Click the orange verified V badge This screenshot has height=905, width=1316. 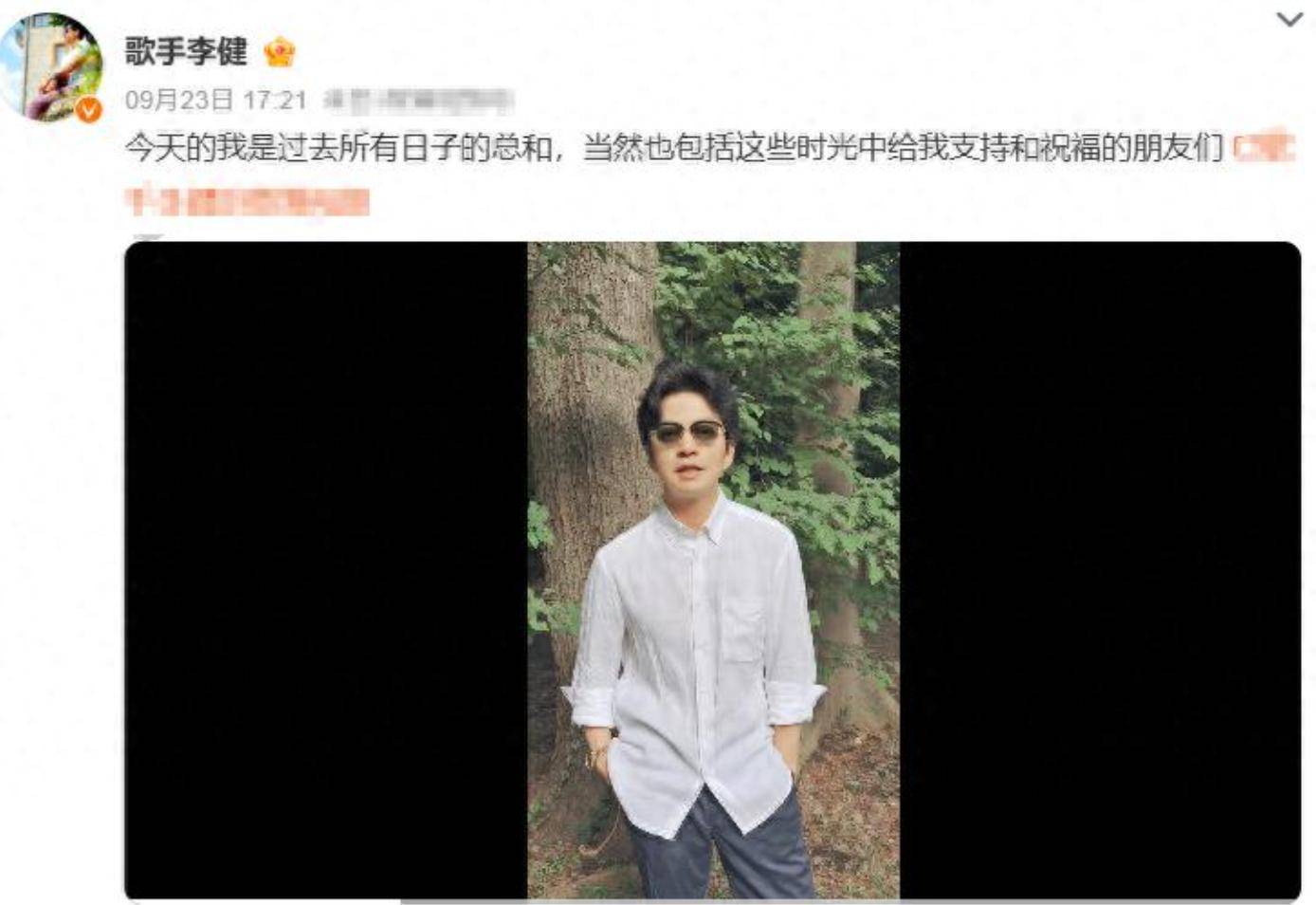(x=88, y=110)
